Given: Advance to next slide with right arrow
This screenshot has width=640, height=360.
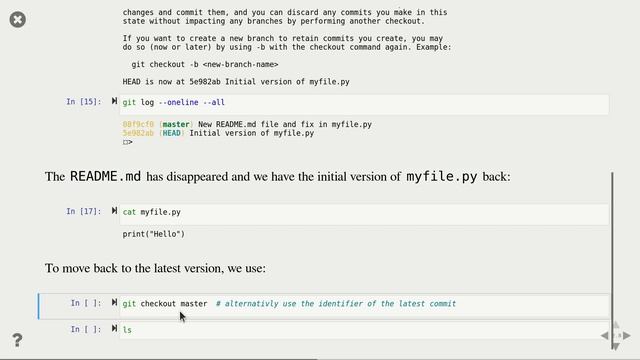Looking at the screenshot, I should [x=627, y=336].
